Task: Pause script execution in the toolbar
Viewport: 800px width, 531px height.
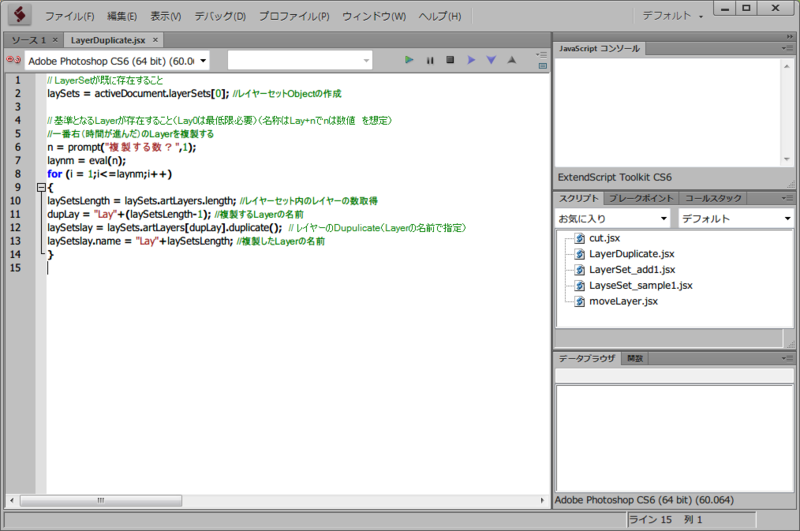Action: [430, 60]
